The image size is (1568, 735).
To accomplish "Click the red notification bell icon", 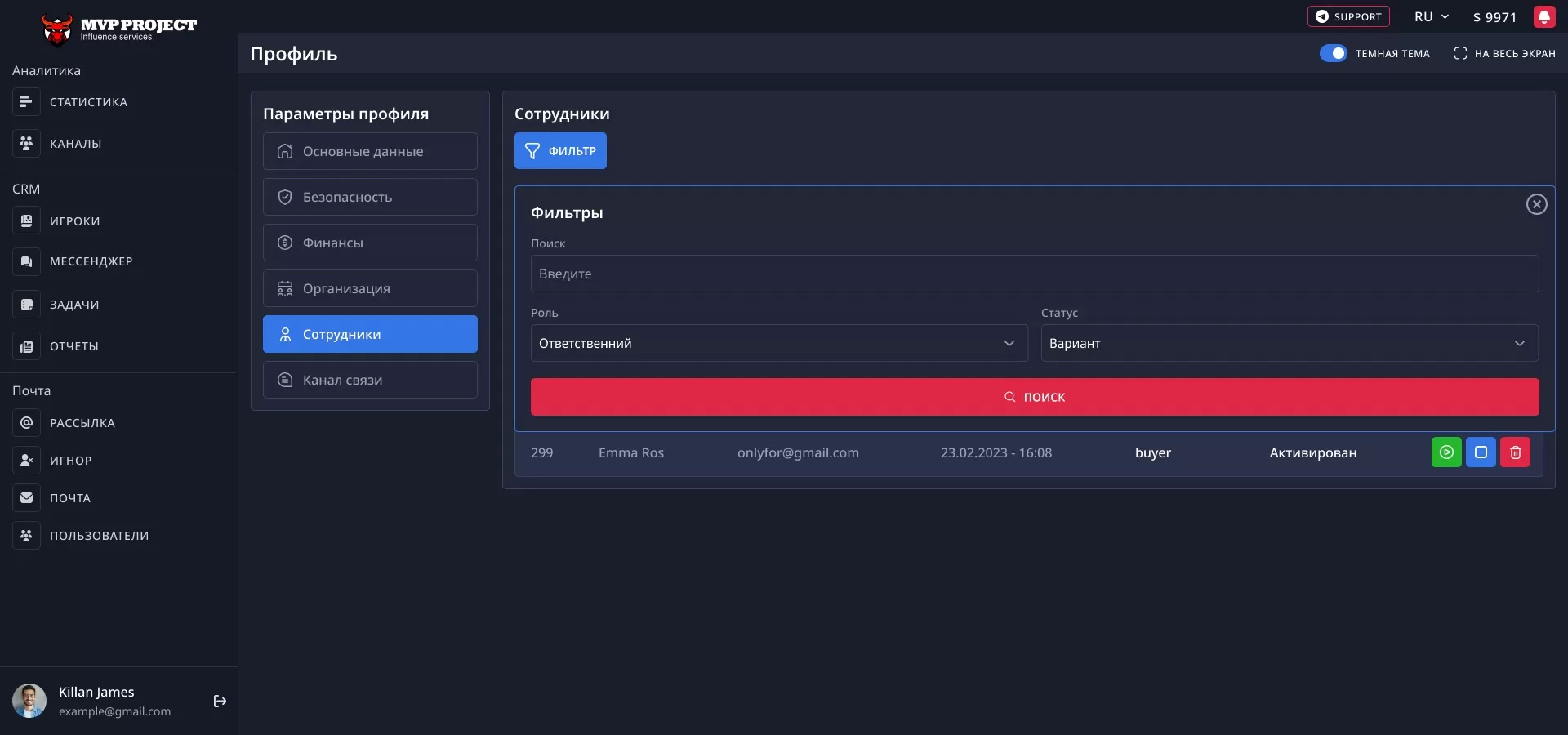I will [x=1543, y=17].
